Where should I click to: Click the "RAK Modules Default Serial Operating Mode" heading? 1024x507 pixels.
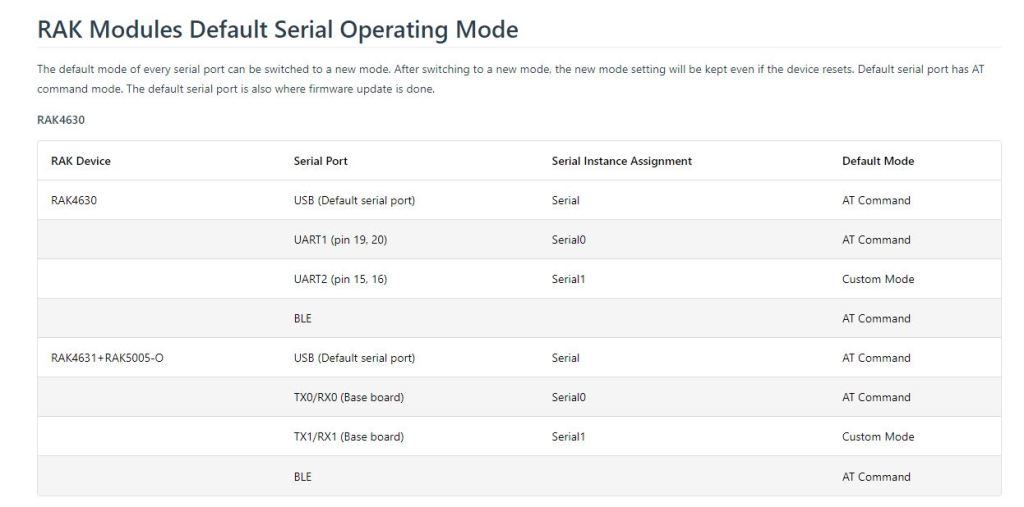pos(278,30)
